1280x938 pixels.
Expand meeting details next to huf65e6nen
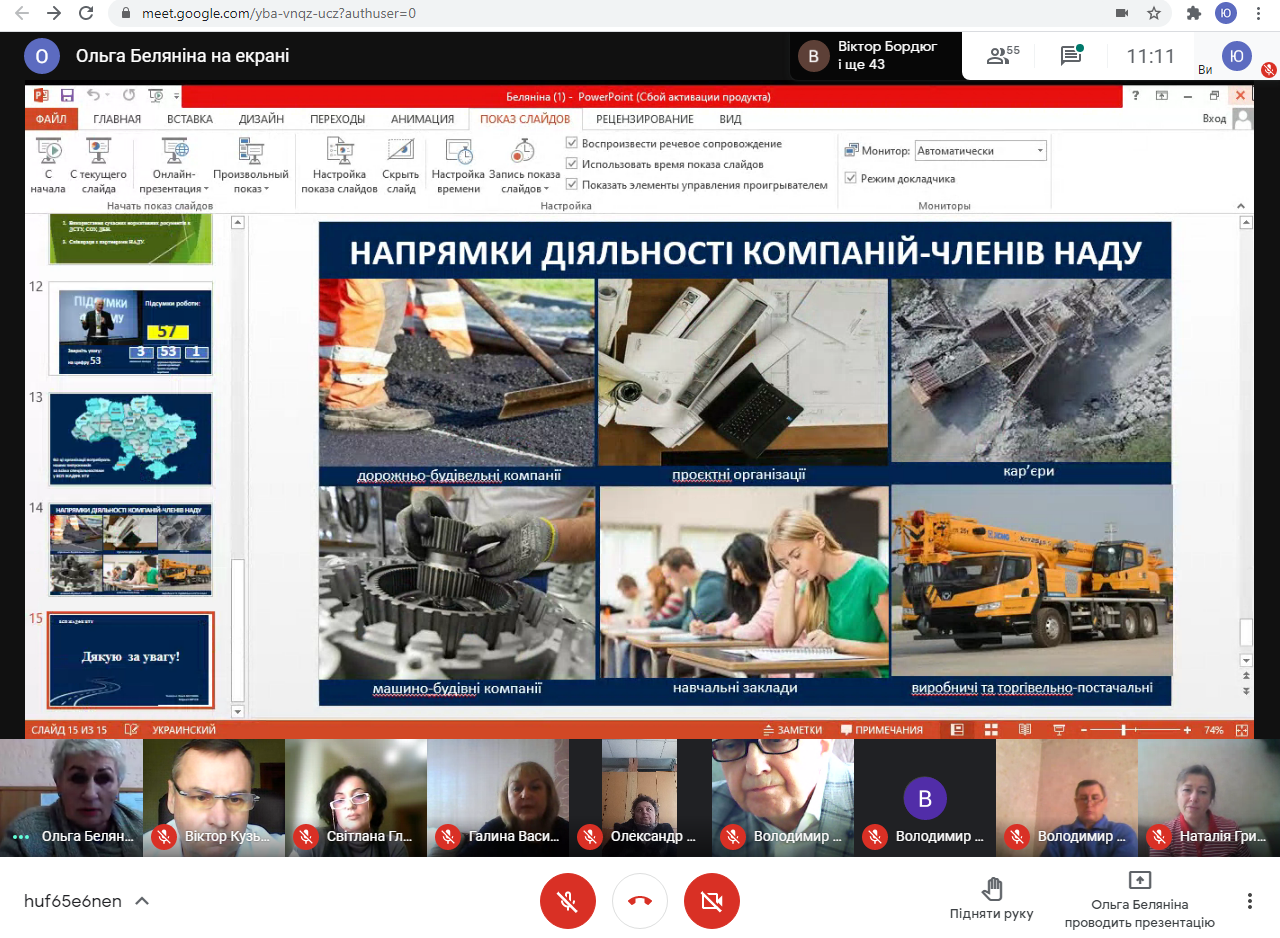coord(142,901)
